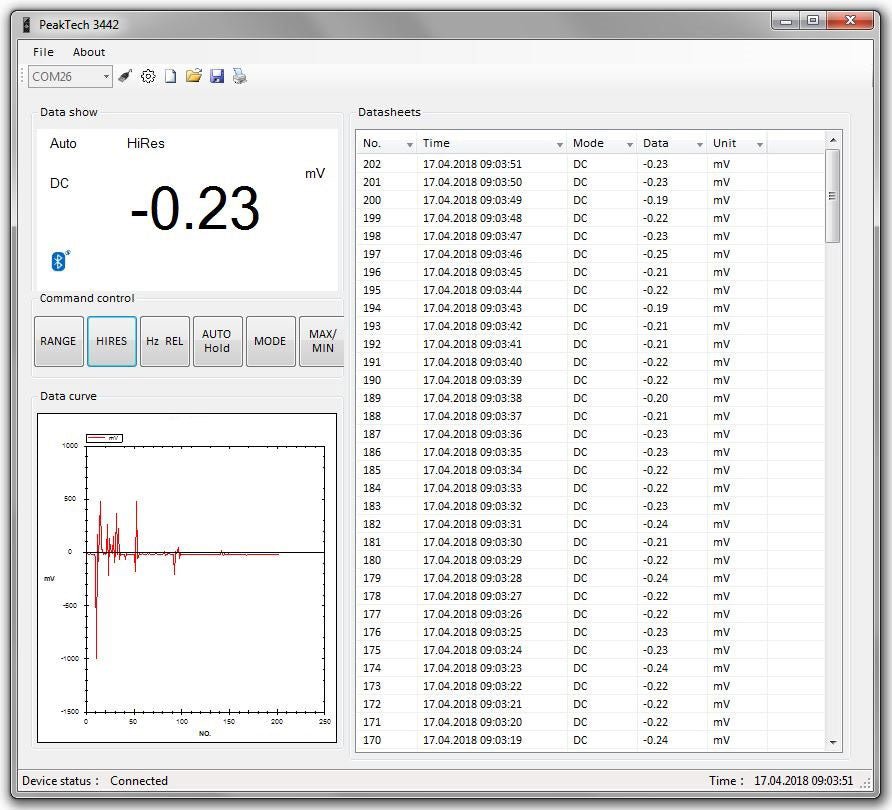The width and height of the screenshot is (892, 810).
Task: Click the RANGE command button
Action: [59, 341]
